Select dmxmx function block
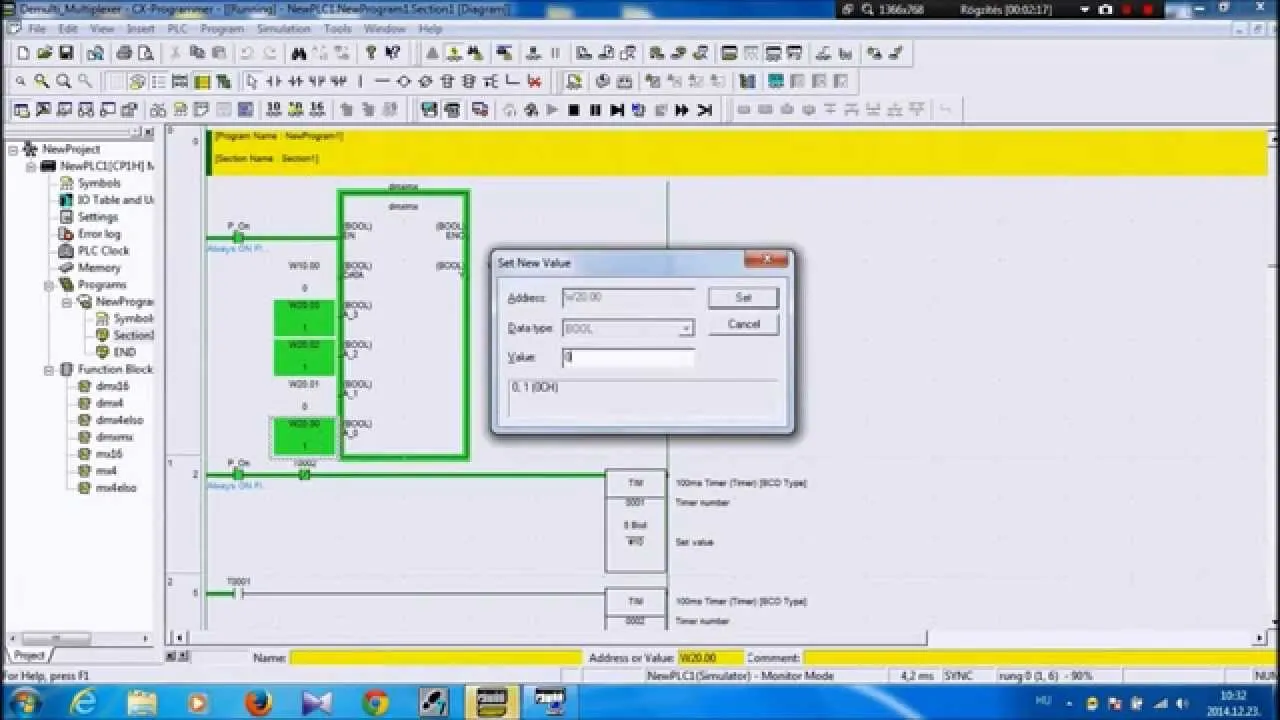Viewport: 1280px width, 720px height. [x=114, y=437]
